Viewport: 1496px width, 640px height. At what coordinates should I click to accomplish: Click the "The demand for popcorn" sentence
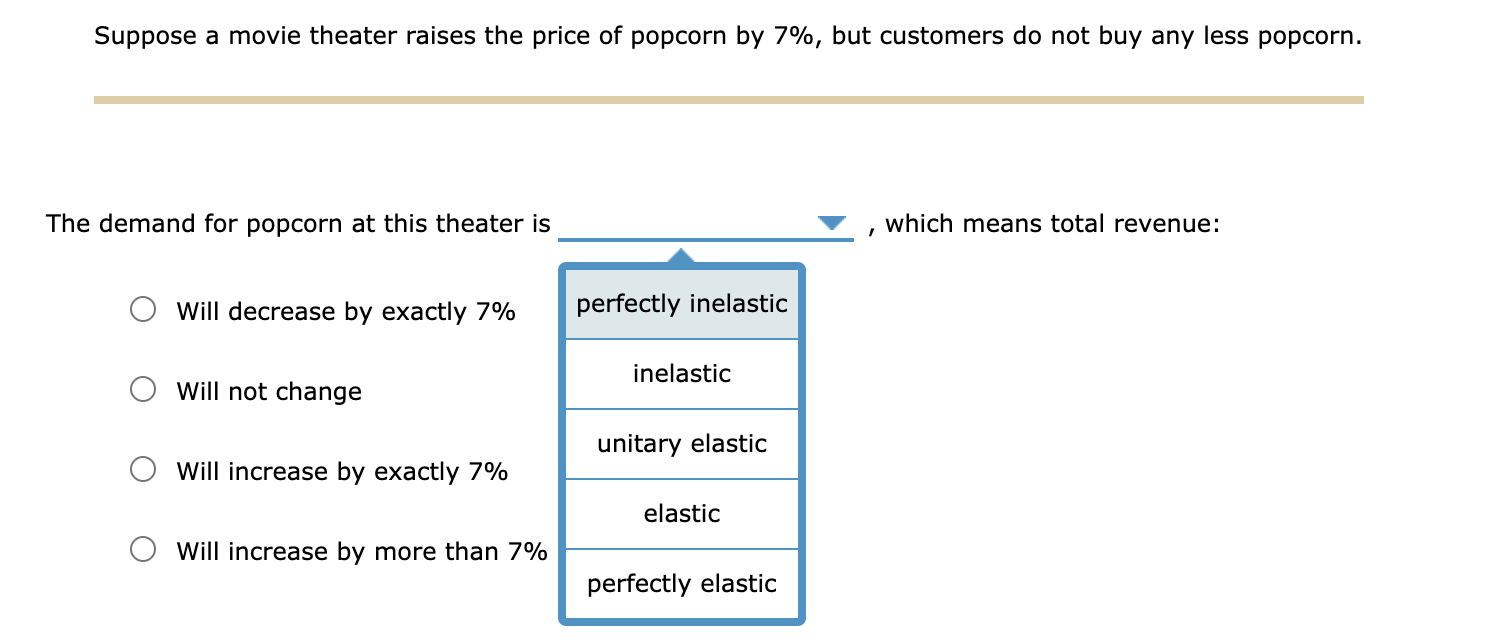click(x=298, y=223)
